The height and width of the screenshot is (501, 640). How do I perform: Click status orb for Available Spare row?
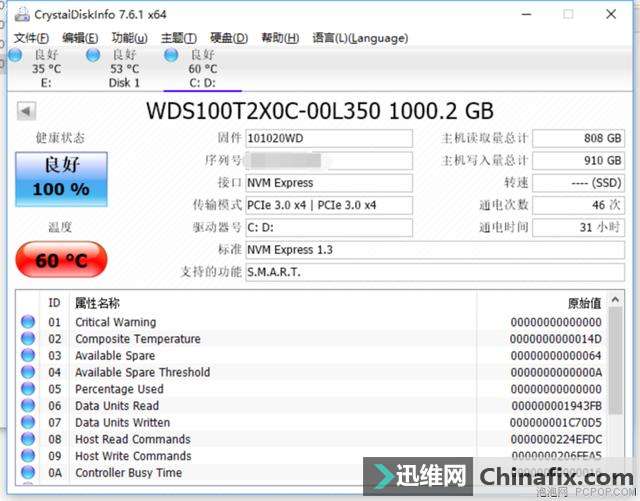(28, 355)
